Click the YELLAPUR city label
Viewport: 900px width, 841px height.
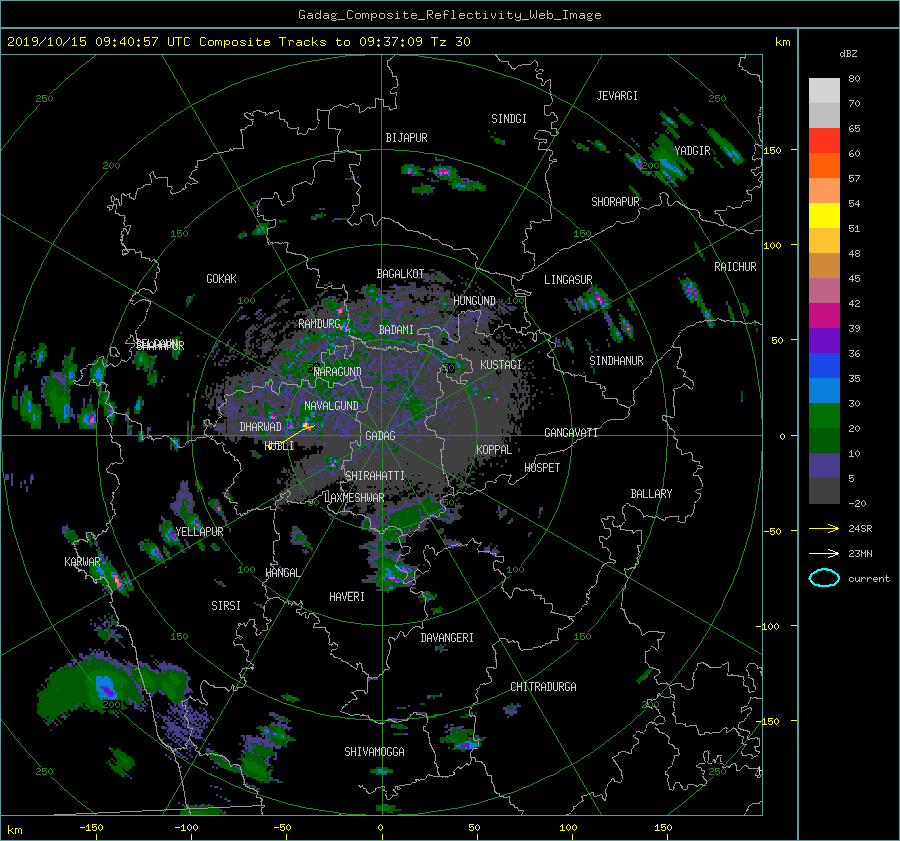(199, 532)
